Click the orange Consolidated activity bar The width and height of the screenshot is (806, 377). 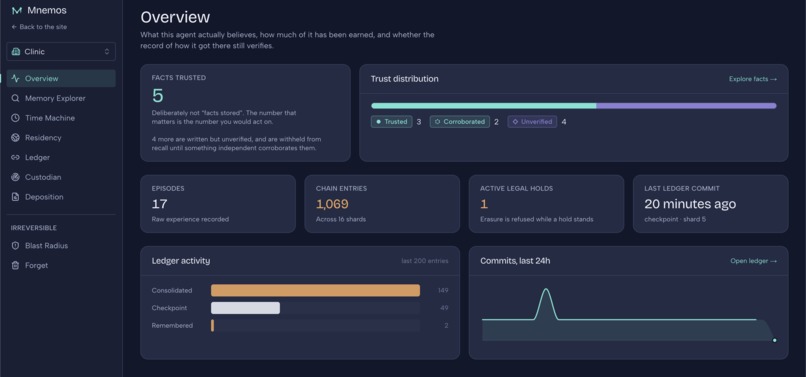coord(315,291)
